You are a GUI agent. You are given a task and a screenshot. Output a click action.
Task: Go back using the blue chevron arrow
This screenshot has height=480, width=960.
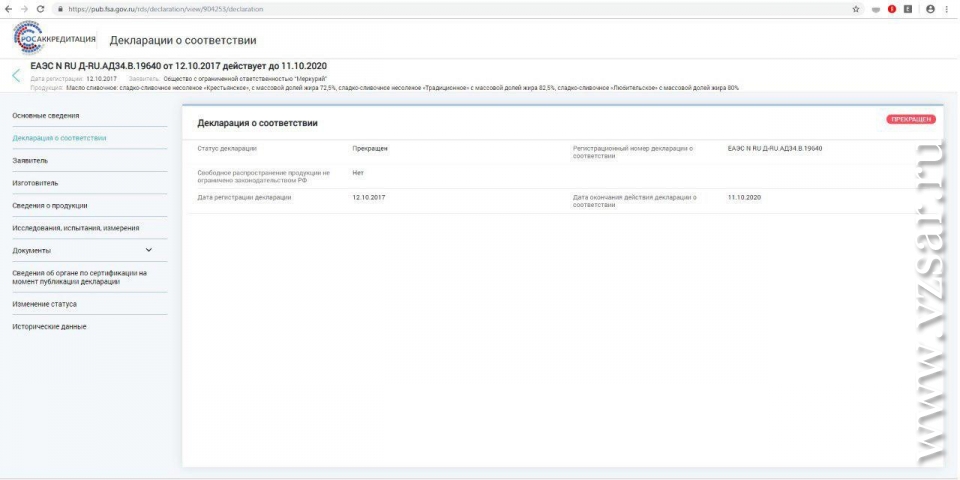pos(16,75)
